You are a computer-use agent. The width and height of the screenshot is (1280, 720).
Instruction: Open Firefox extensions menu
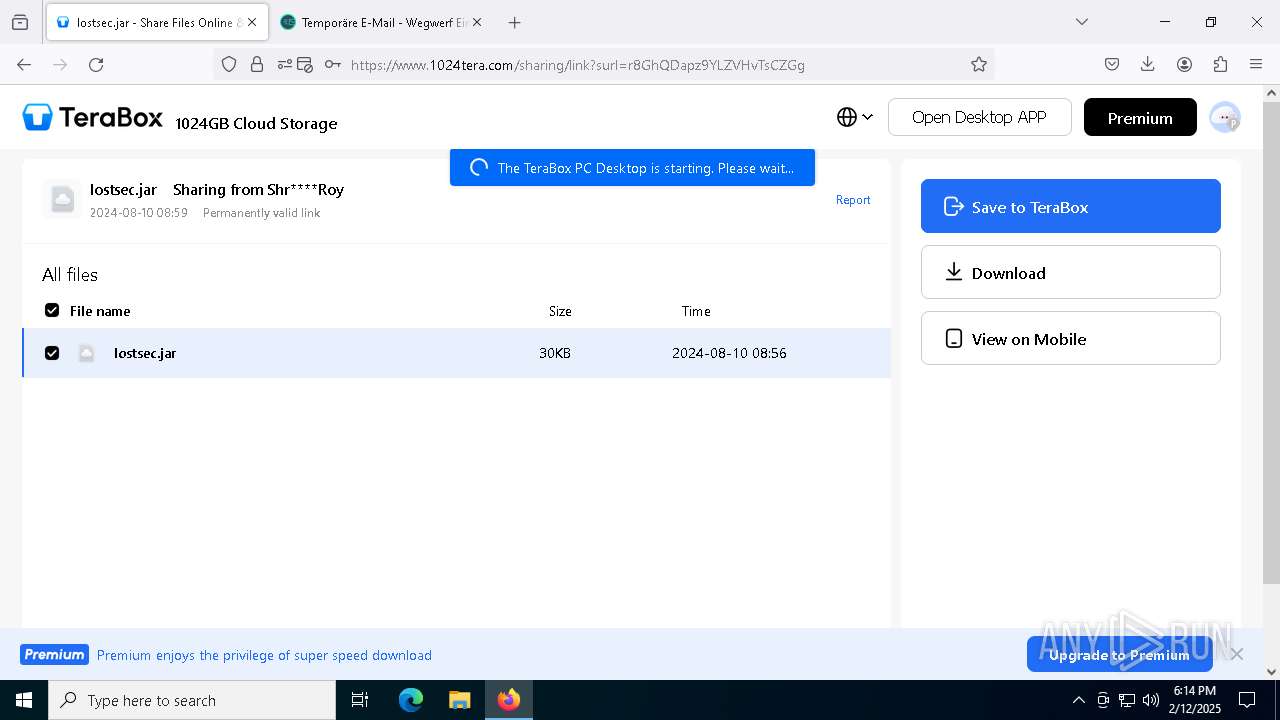click(1220, 64)
